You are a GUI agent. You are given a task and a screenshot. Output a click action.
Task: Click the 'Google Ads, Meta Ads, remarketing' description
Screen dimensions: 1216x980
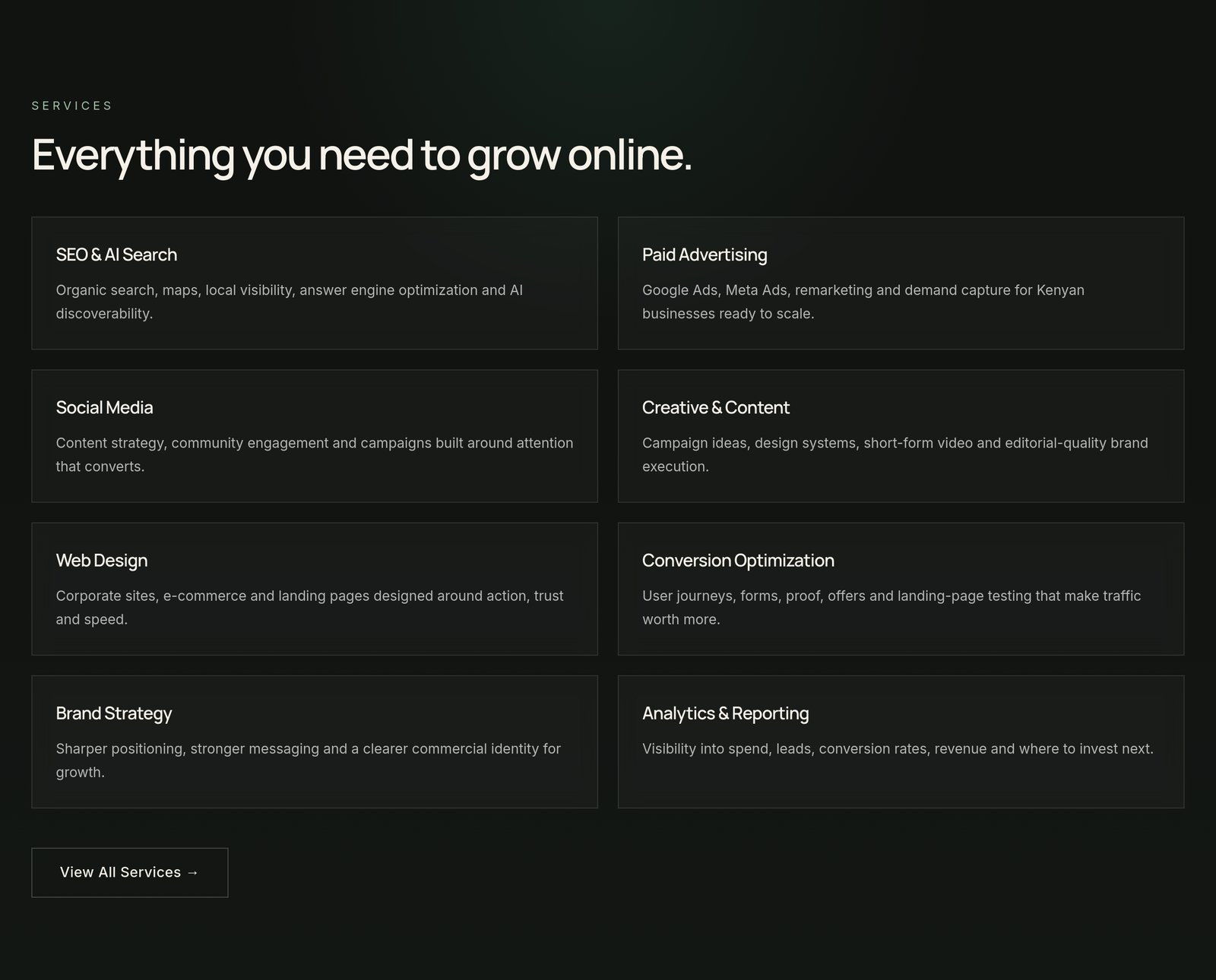tap(863, 302)
